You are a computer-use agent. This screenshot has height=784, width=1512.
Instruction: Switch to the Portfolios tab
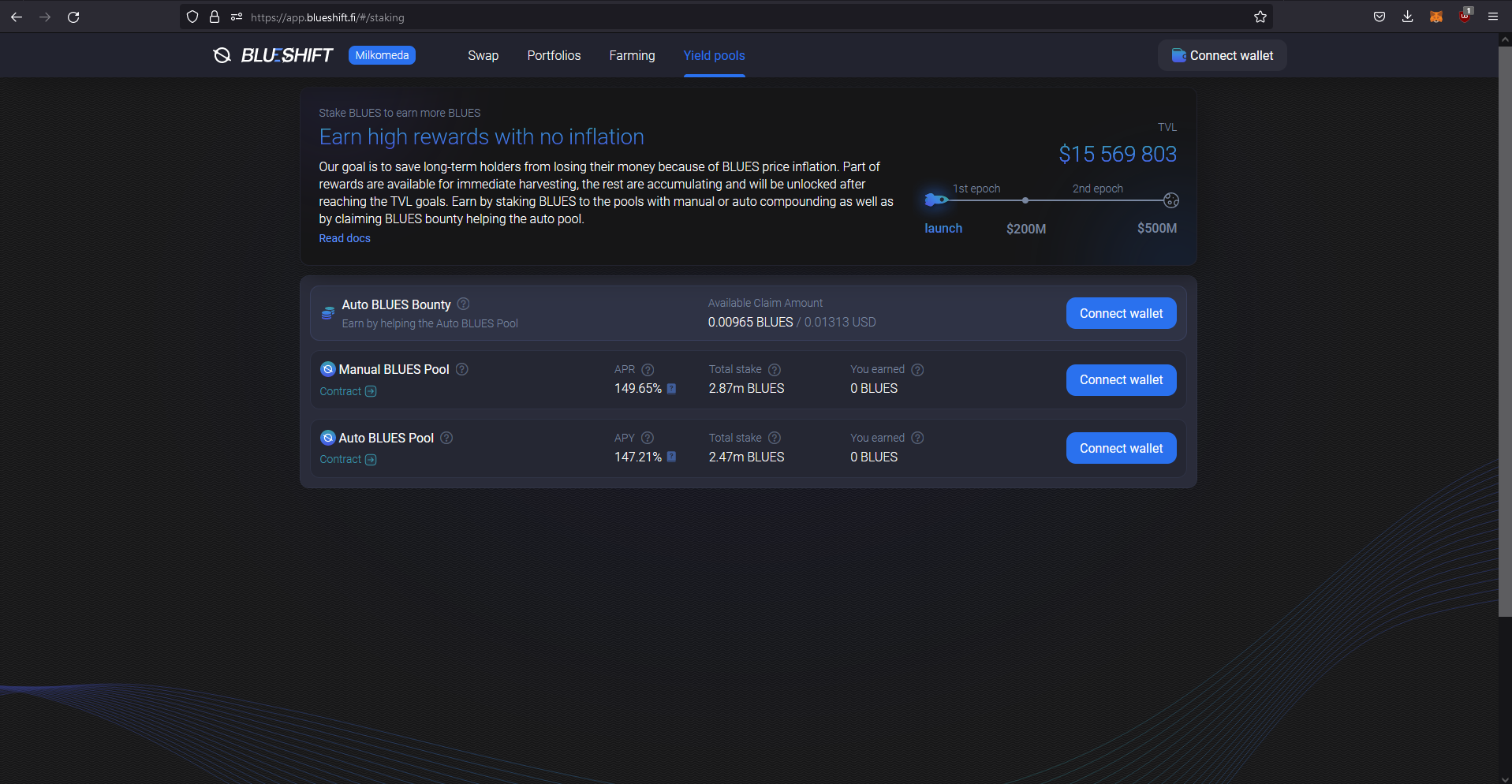pyautogui.click(x=554, y=55)
